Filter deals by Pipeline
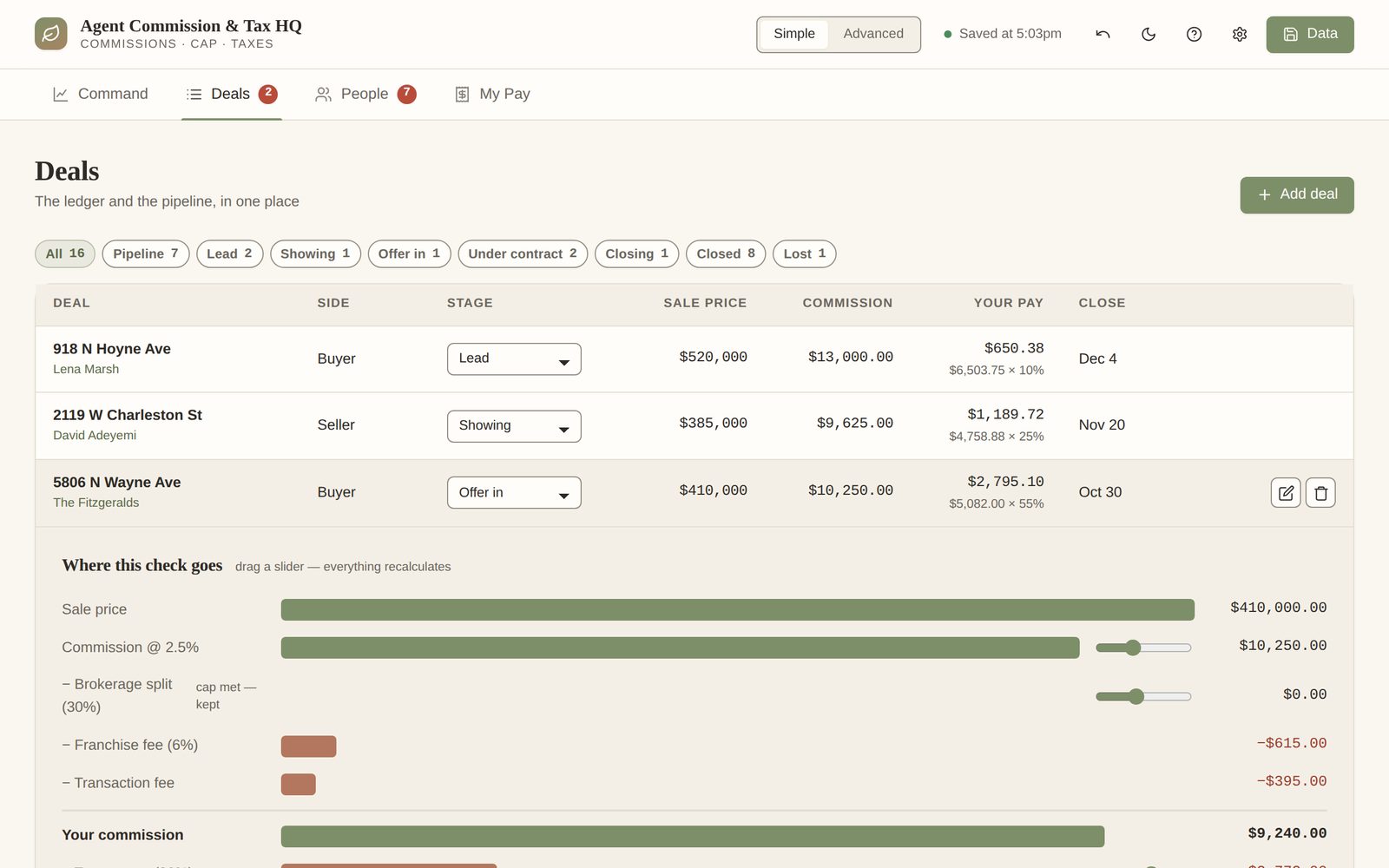1389x868 pixels. [146, 253]
